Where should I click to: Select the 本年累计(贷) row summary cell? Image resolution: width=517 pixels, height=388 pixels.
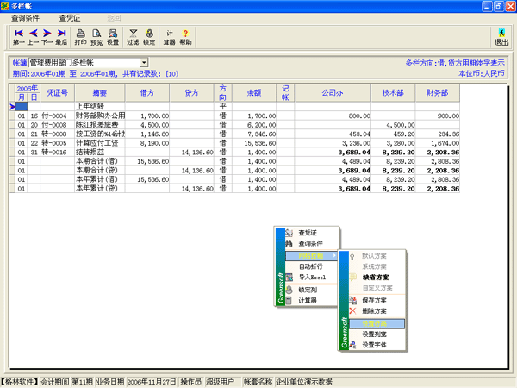tap(100, 188)
